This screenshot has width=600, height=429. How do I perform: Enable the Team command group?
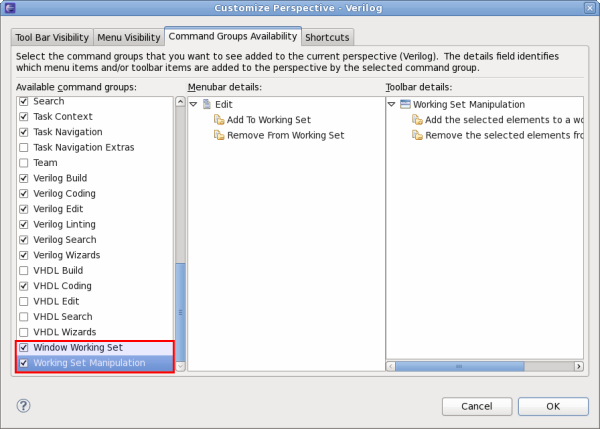pos(24,163)
